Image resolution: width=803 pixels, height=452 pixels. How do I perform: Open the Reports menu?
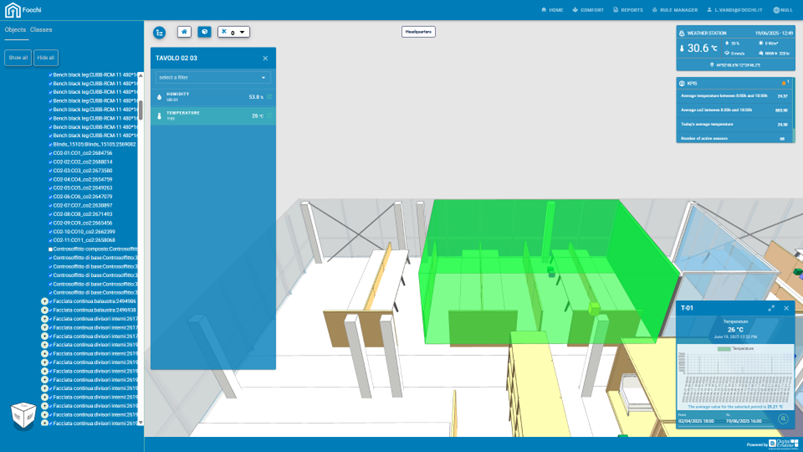click(628, 10)
